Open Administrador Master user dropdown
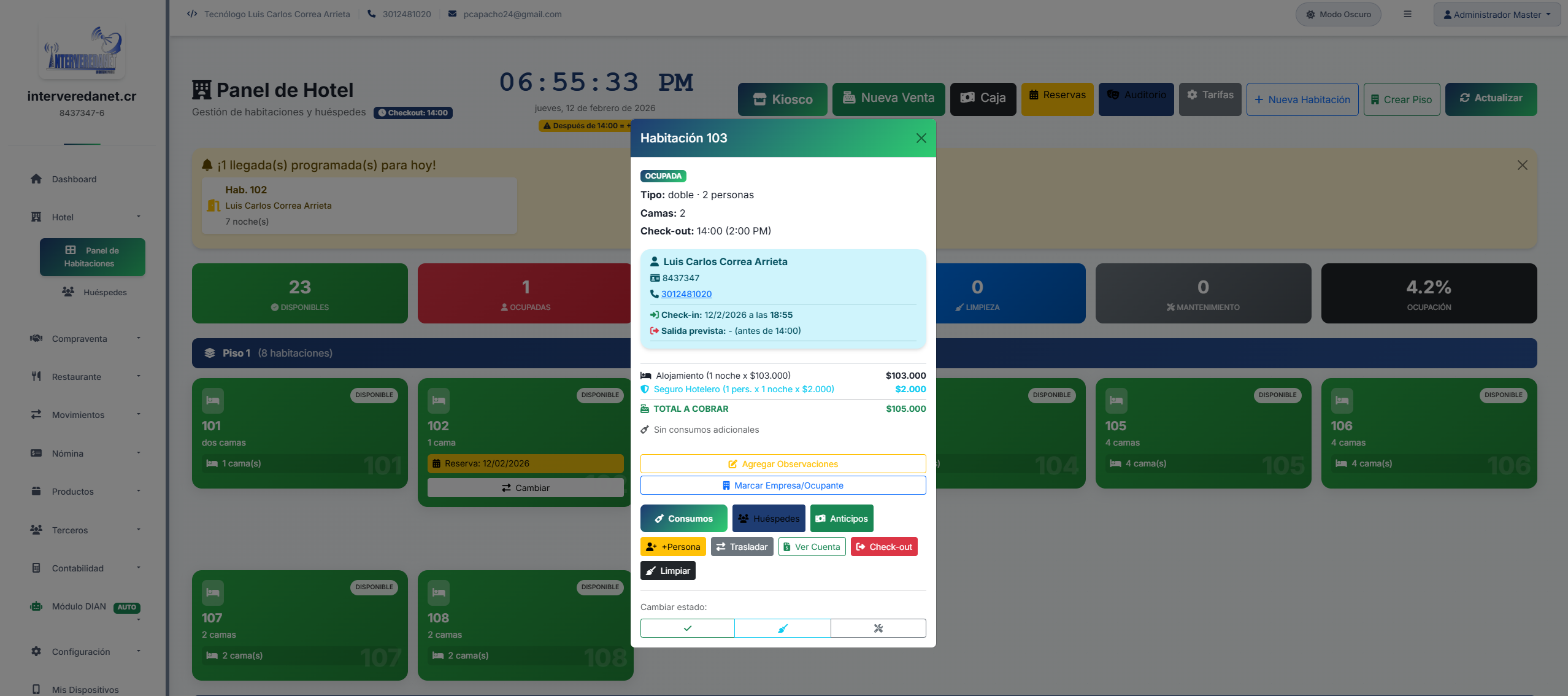This screenshot has height=696, width=1568. (x=1497, y=14)
